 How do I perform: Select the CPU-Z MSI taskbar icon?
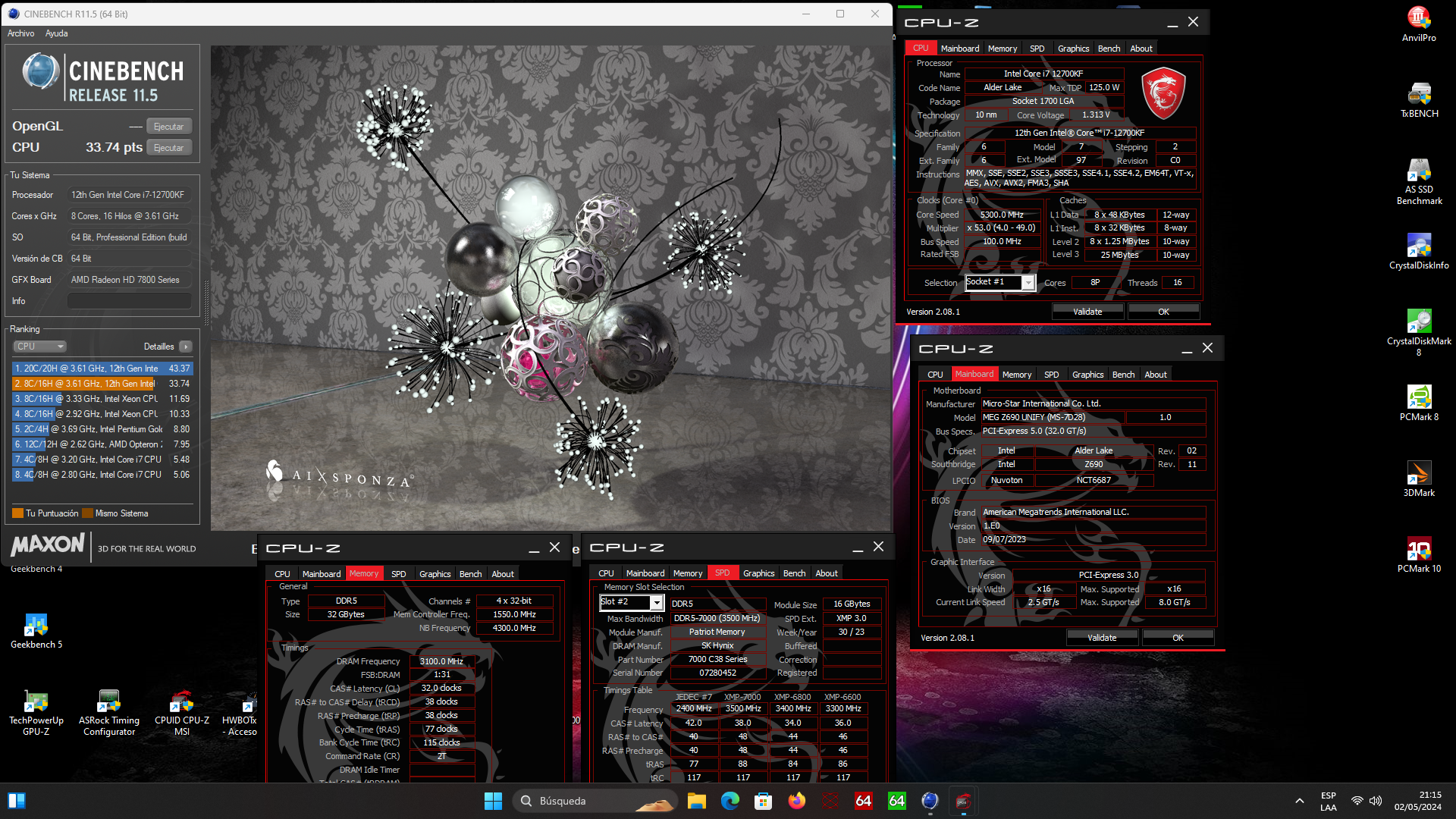tap(963, 801)
